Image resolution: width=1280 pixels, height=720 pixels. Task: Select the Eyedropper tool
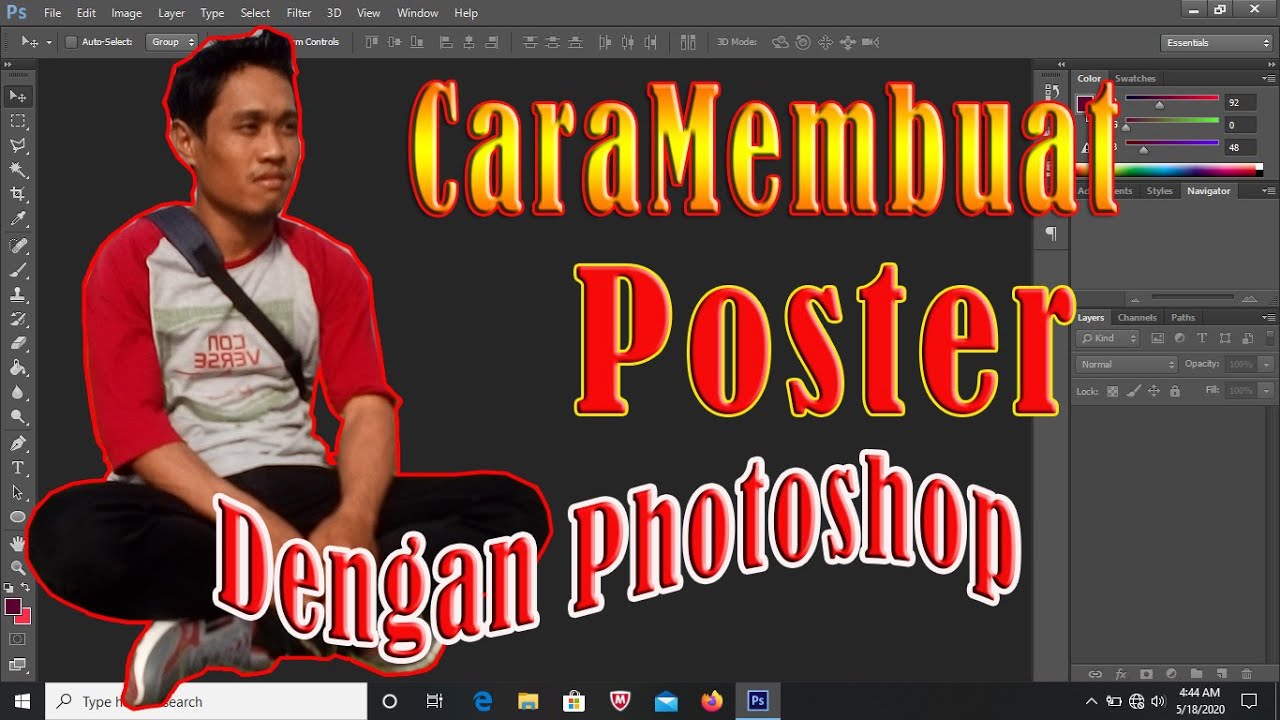coord(18,219)
